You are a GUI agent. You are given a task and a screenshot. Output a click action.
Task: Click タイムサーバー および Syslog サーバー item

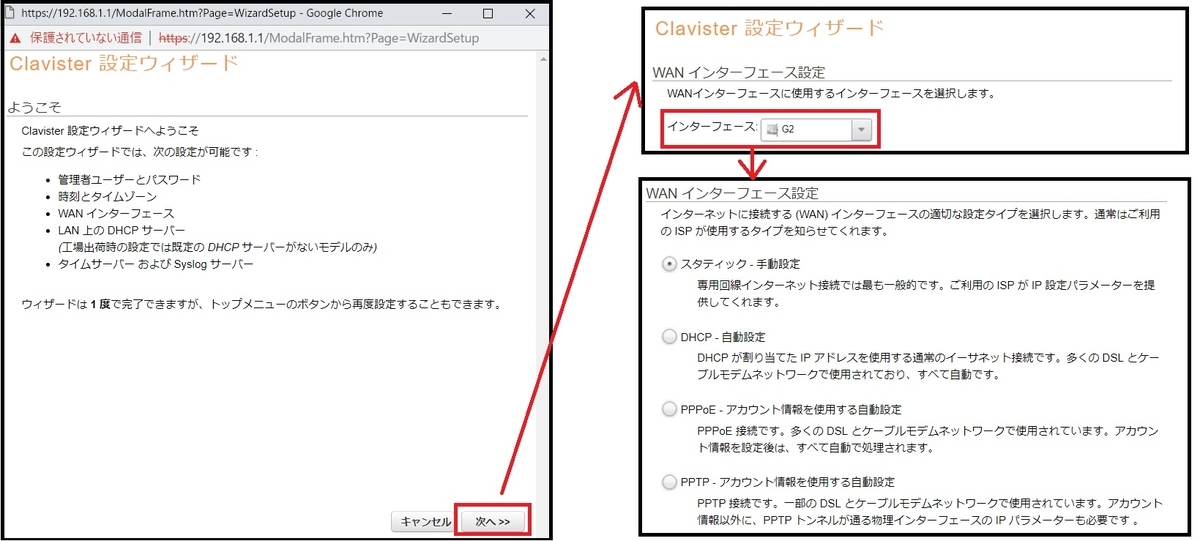pos(156,264)
